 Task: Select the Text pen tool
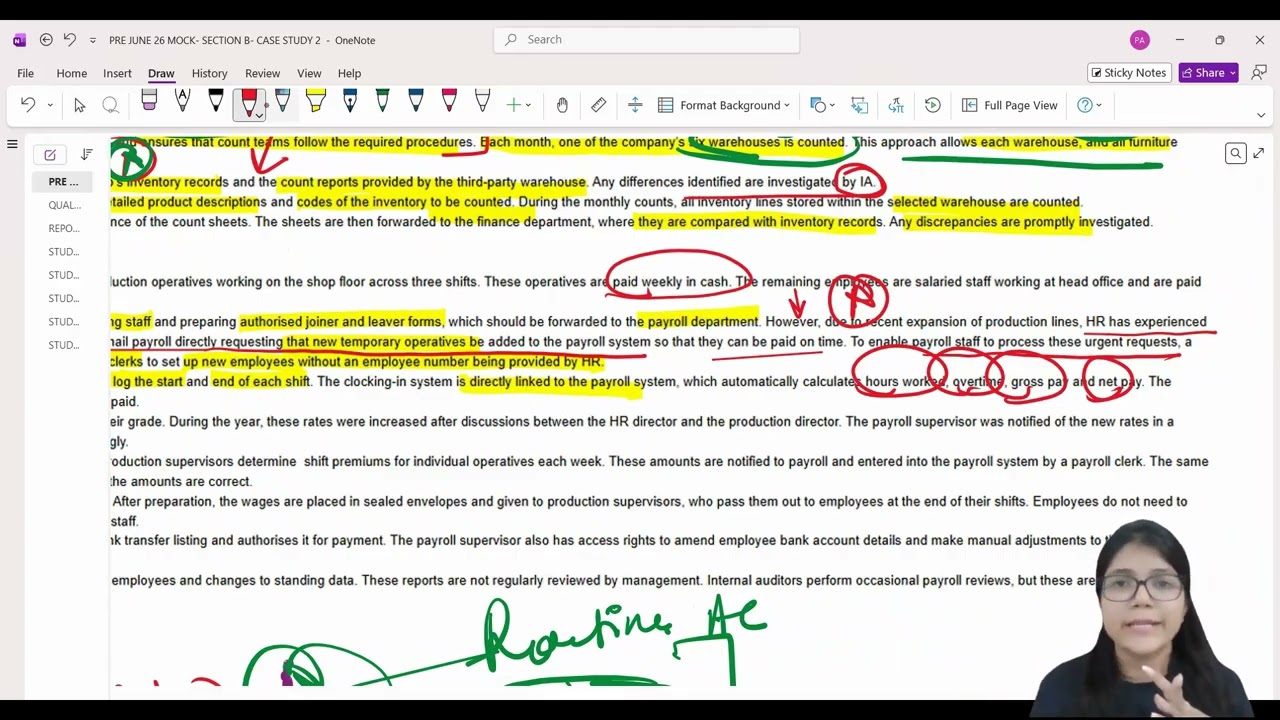[182, 101]
